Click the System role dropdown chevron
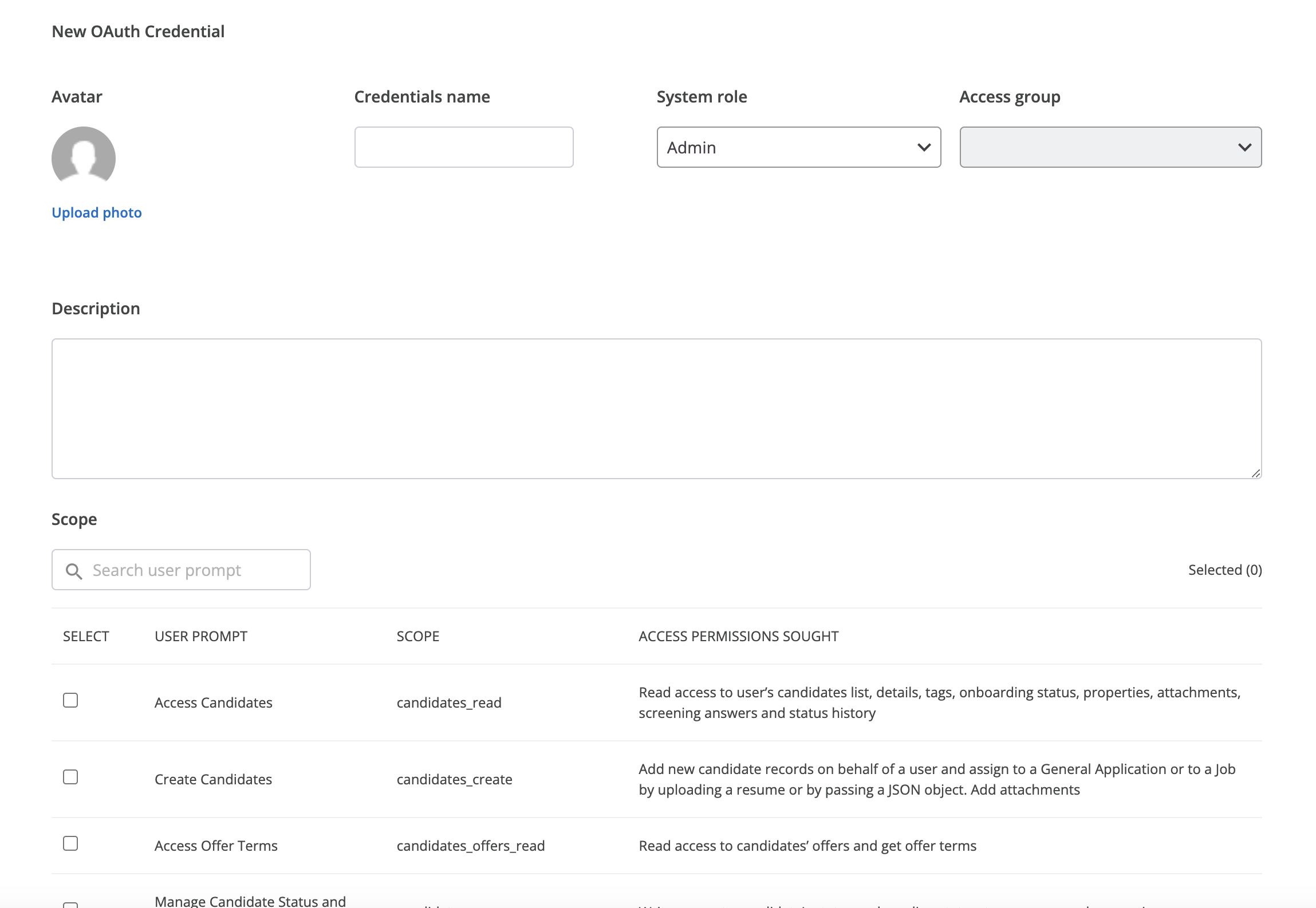The height and width of the screenshot is (908, 1316). coord(924,148)
